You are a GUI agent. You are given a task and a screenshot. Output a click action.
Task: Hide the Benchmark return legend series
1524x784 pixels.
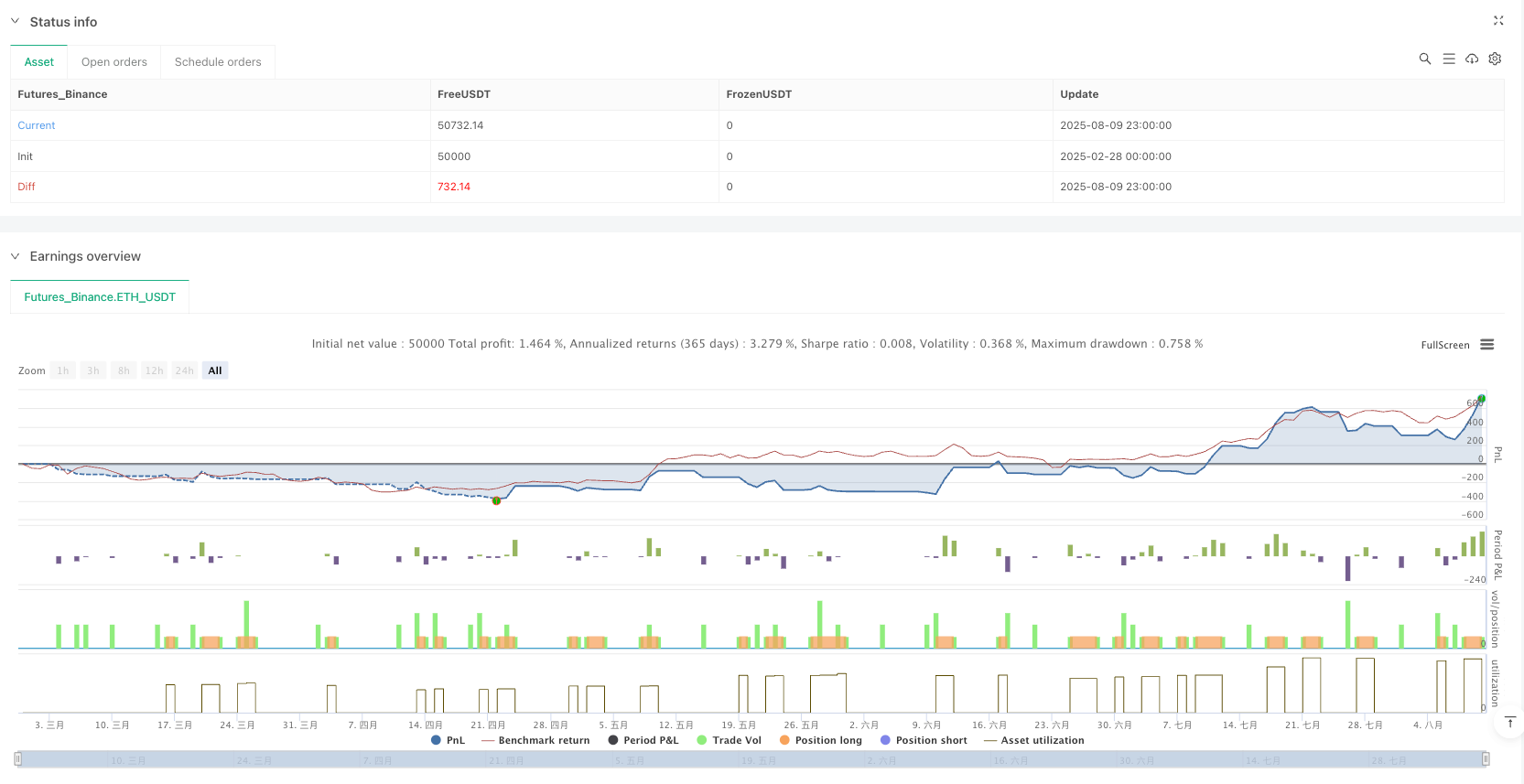535,740
